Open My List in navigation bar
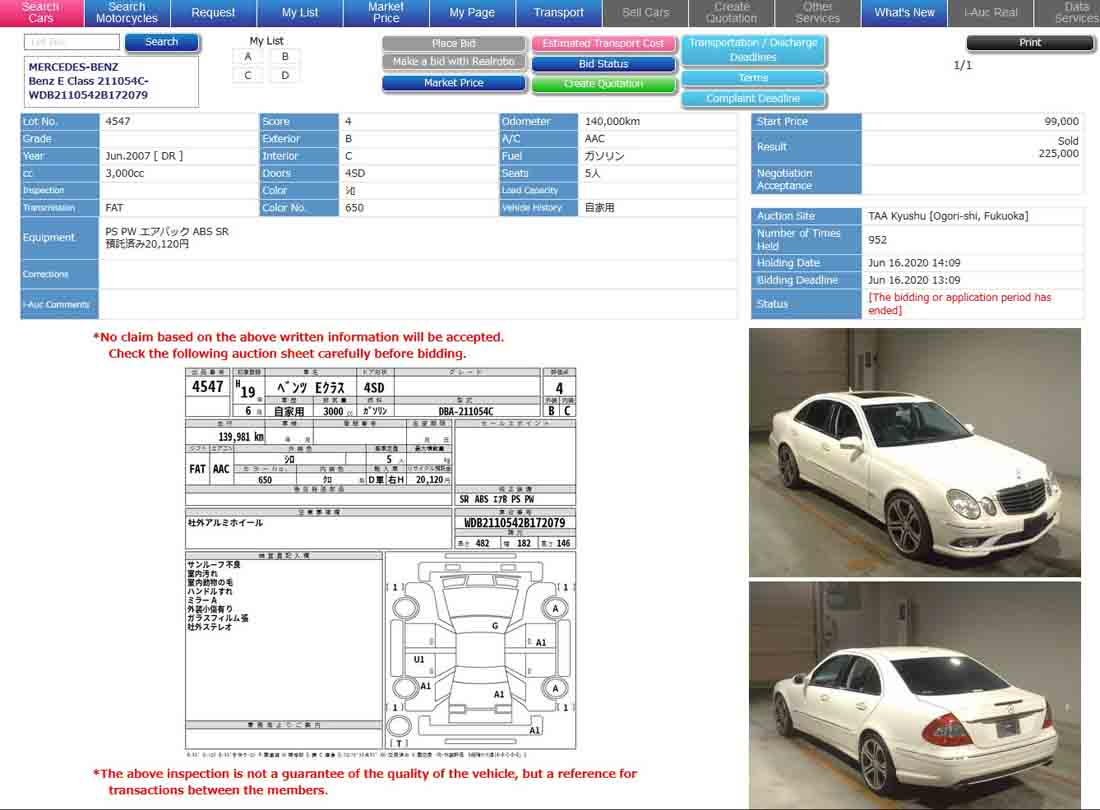 [x=300, y=13]
